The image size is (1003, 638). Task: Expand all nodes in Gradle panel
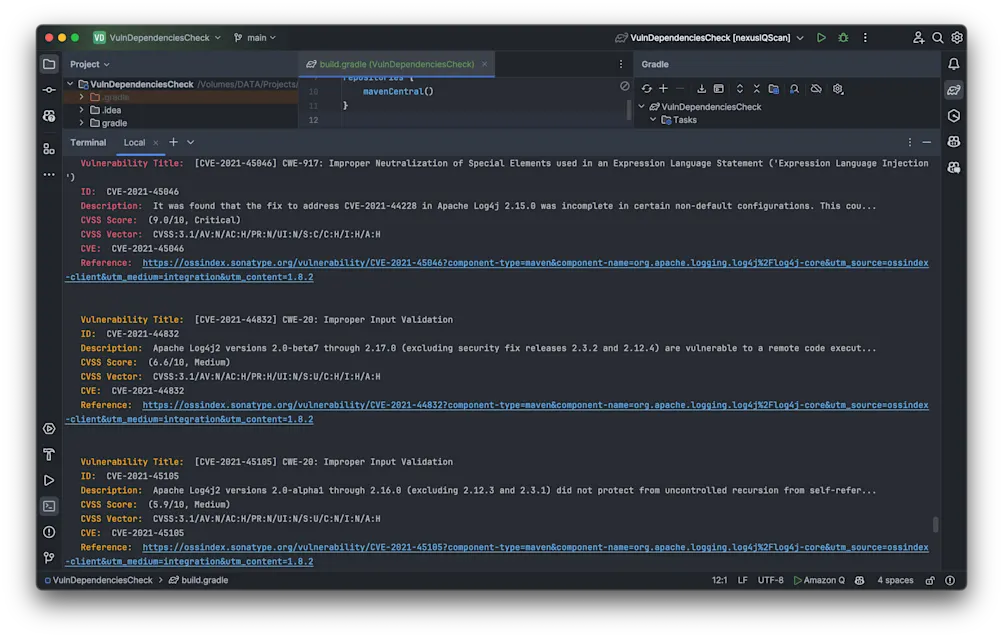(739, 89)
